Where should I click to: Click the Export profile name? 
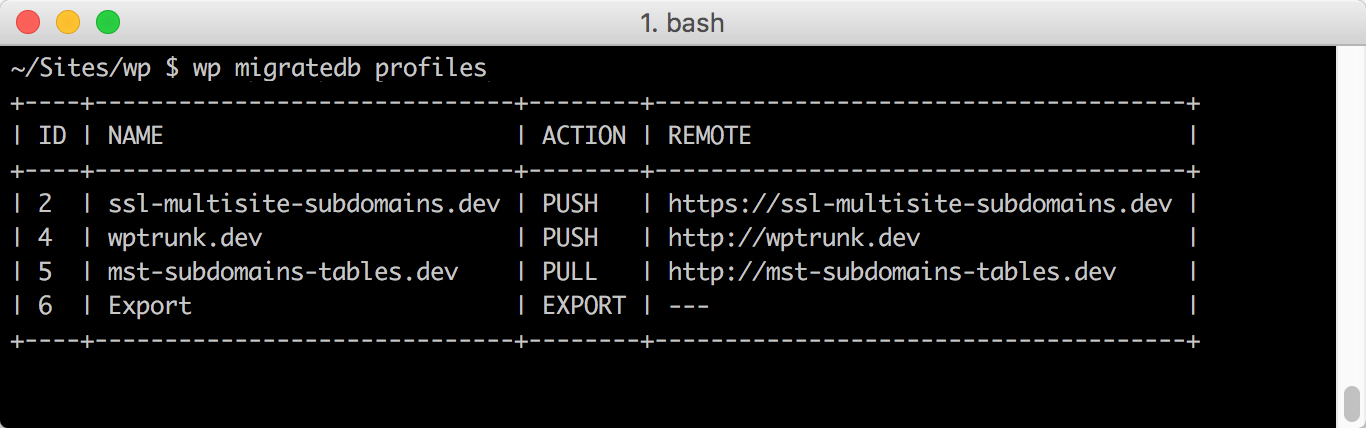click(150, 306)
